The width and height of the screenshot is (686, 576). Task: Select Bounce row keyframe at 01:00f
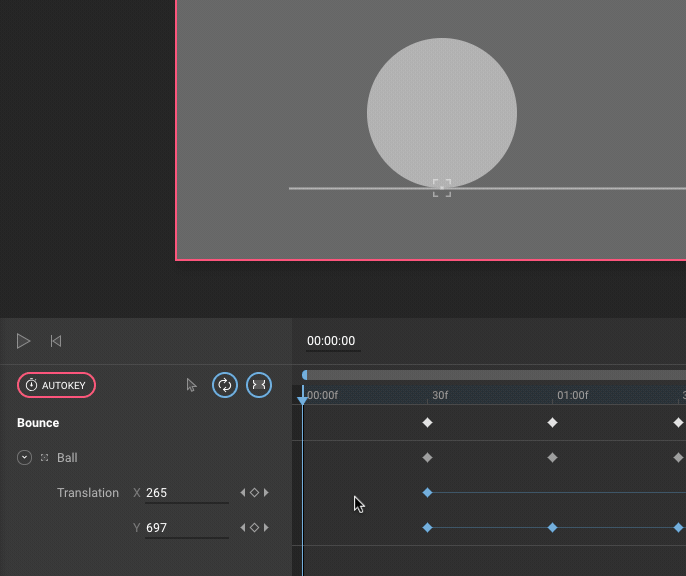click(x=553, y=422)
